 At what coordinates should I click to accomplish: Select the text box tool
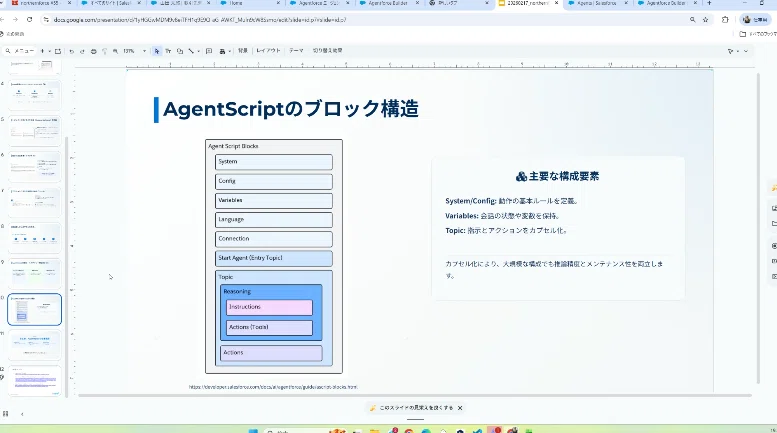point(168,51)
